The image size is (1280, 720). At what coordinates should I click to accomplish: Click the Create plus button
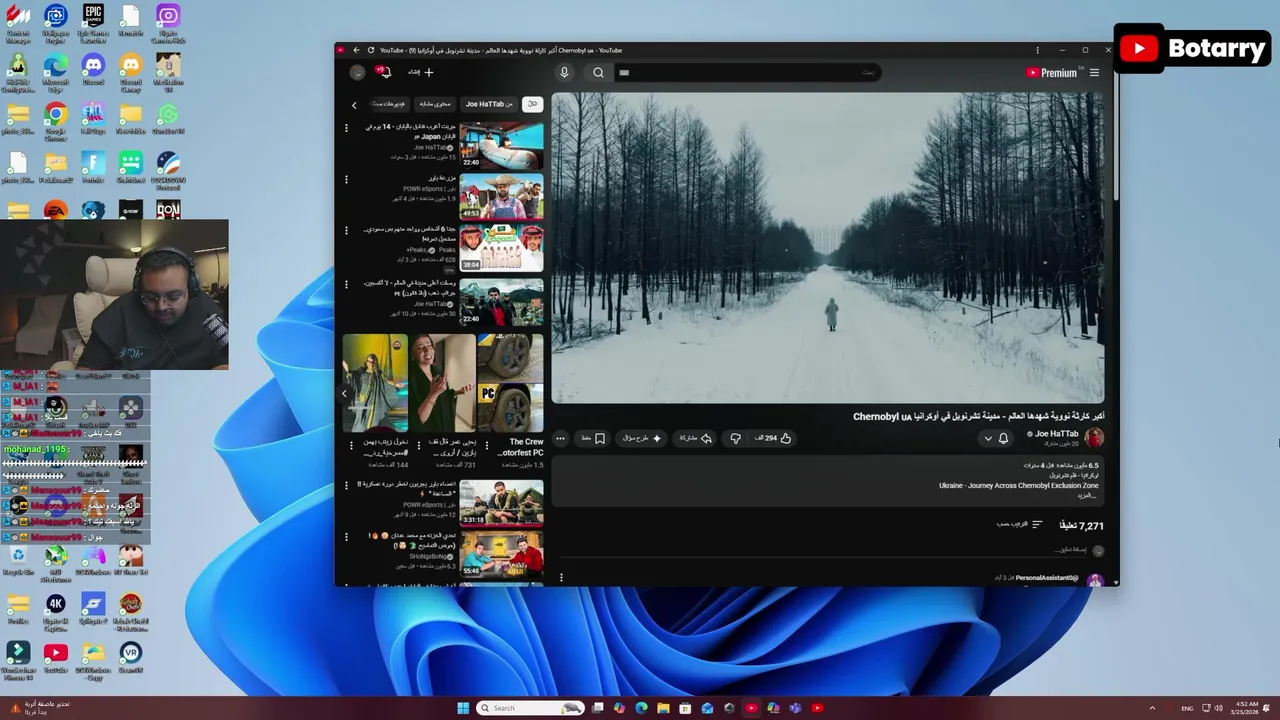pyautogui.click(x=421, y=72)
